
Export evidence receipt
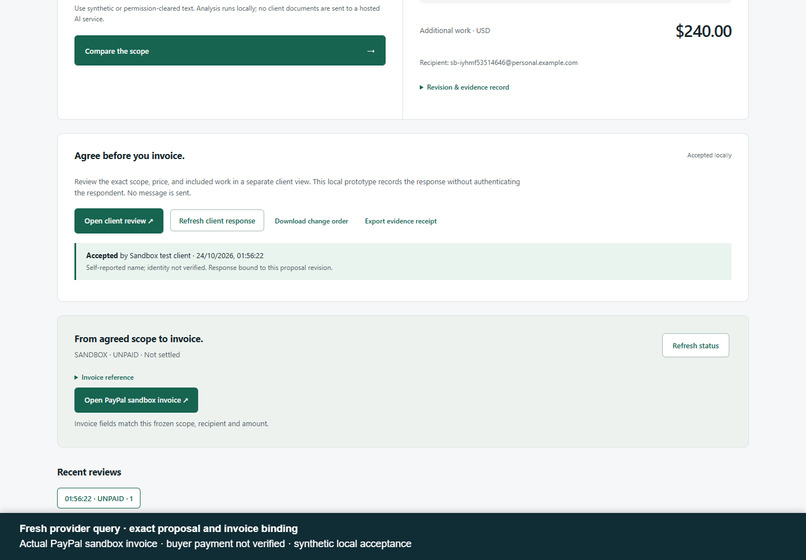(400, 221)
